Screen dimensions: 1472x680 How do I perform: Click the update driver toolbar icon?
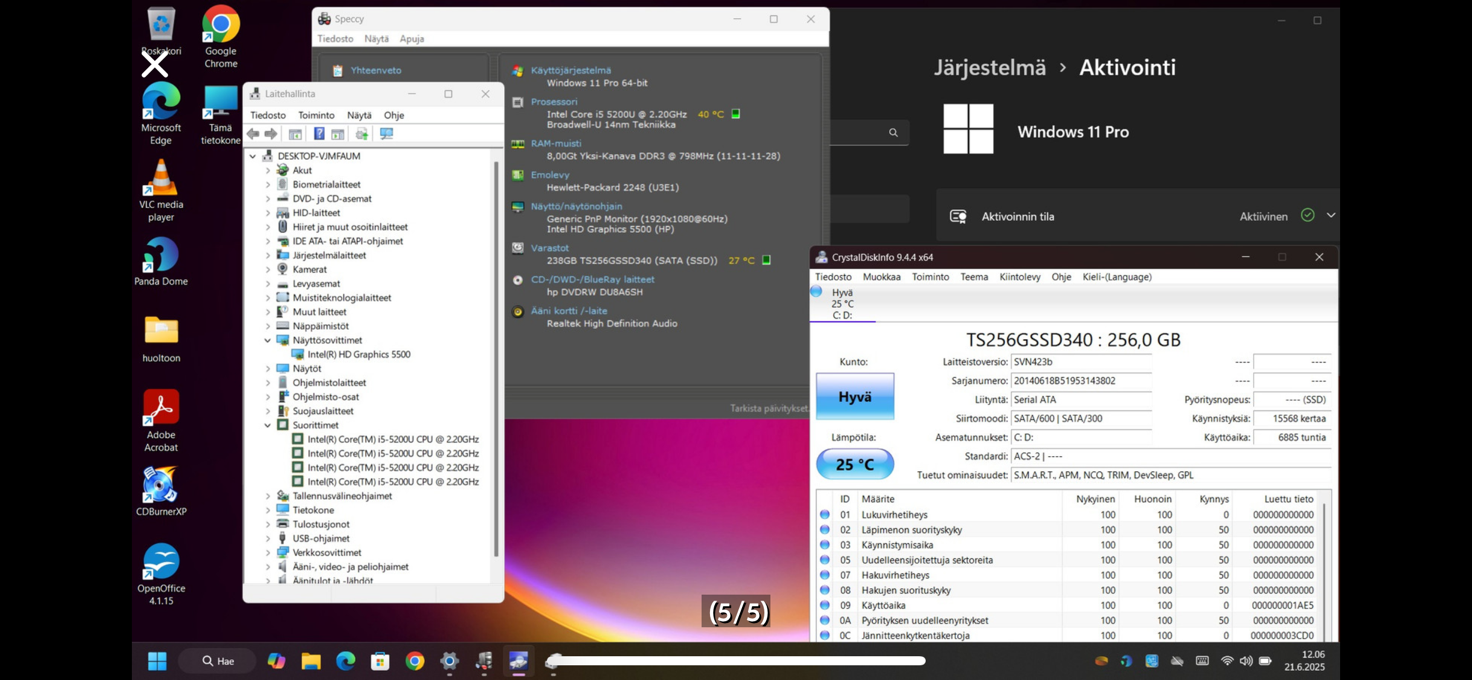pyautogui.click(x=361, y=134)
